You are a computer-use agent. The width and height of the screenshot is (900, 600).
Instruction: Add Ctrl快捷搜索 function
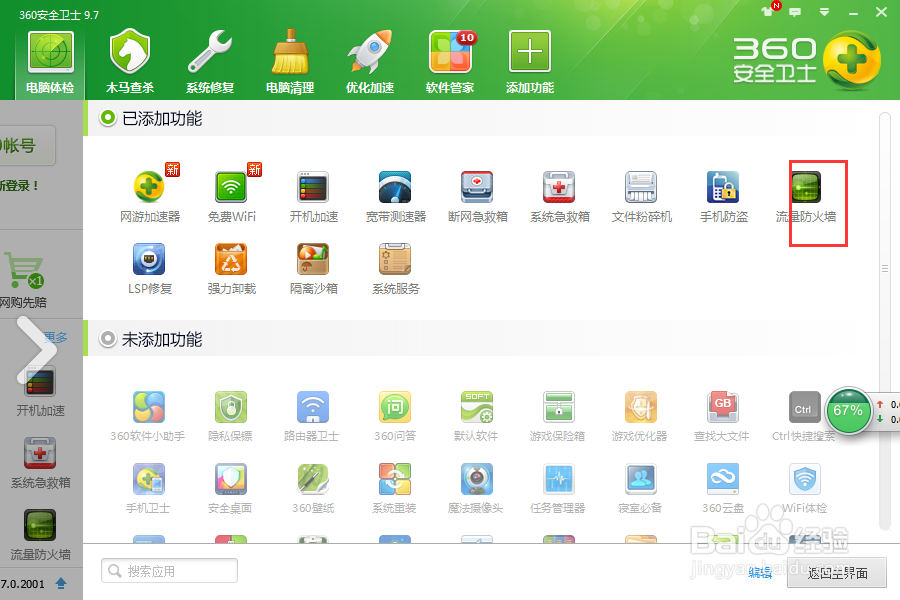pos(804,416)
